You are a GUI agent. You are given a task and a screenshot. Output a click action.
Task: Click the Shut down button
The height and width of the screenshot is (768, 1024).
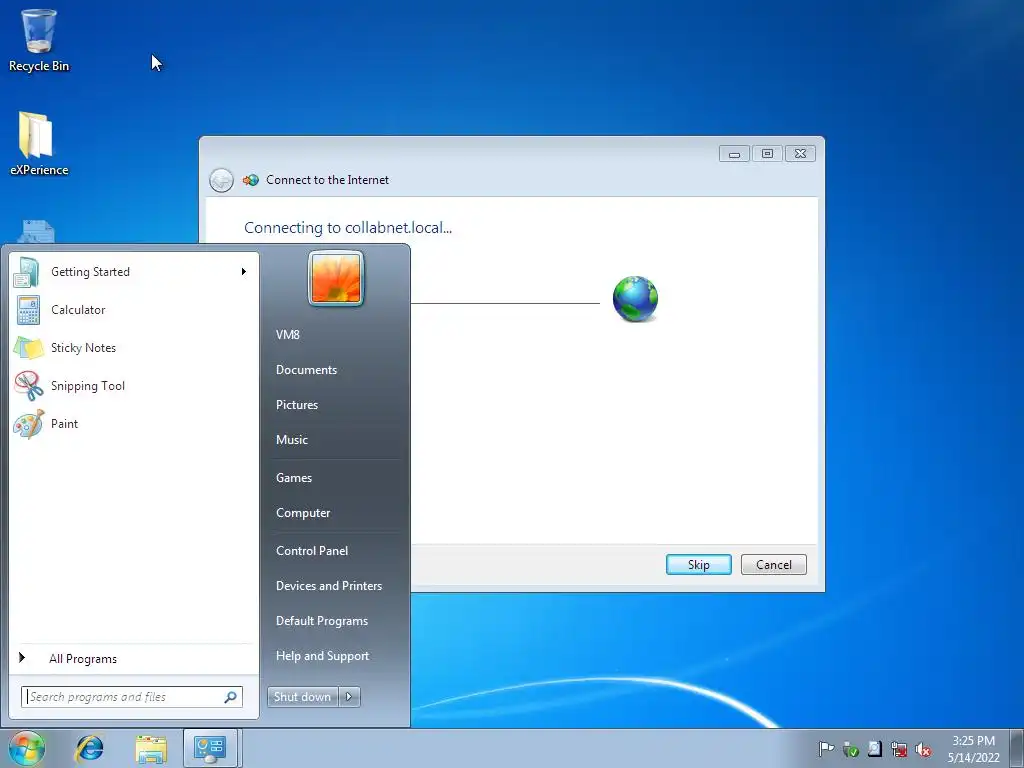click(x=303, y=697)
